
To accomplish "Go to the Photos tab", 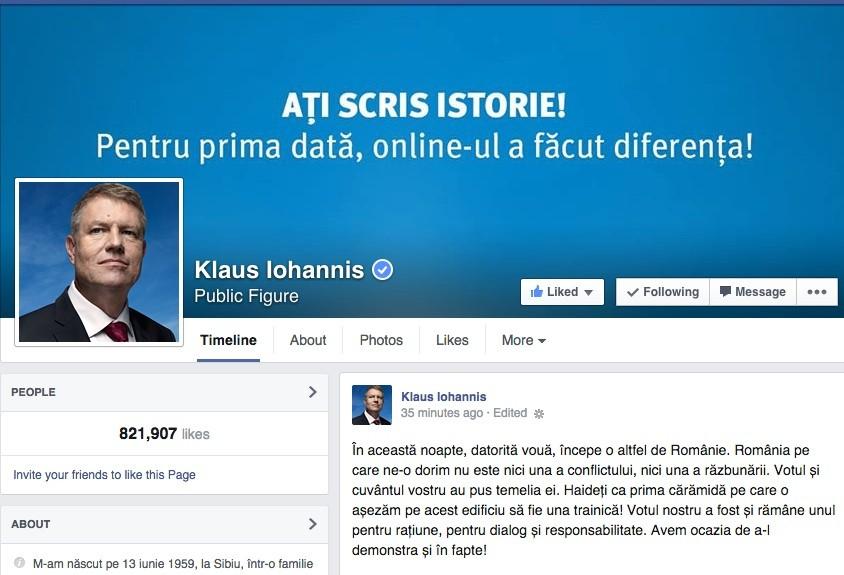I will point(381,340).
